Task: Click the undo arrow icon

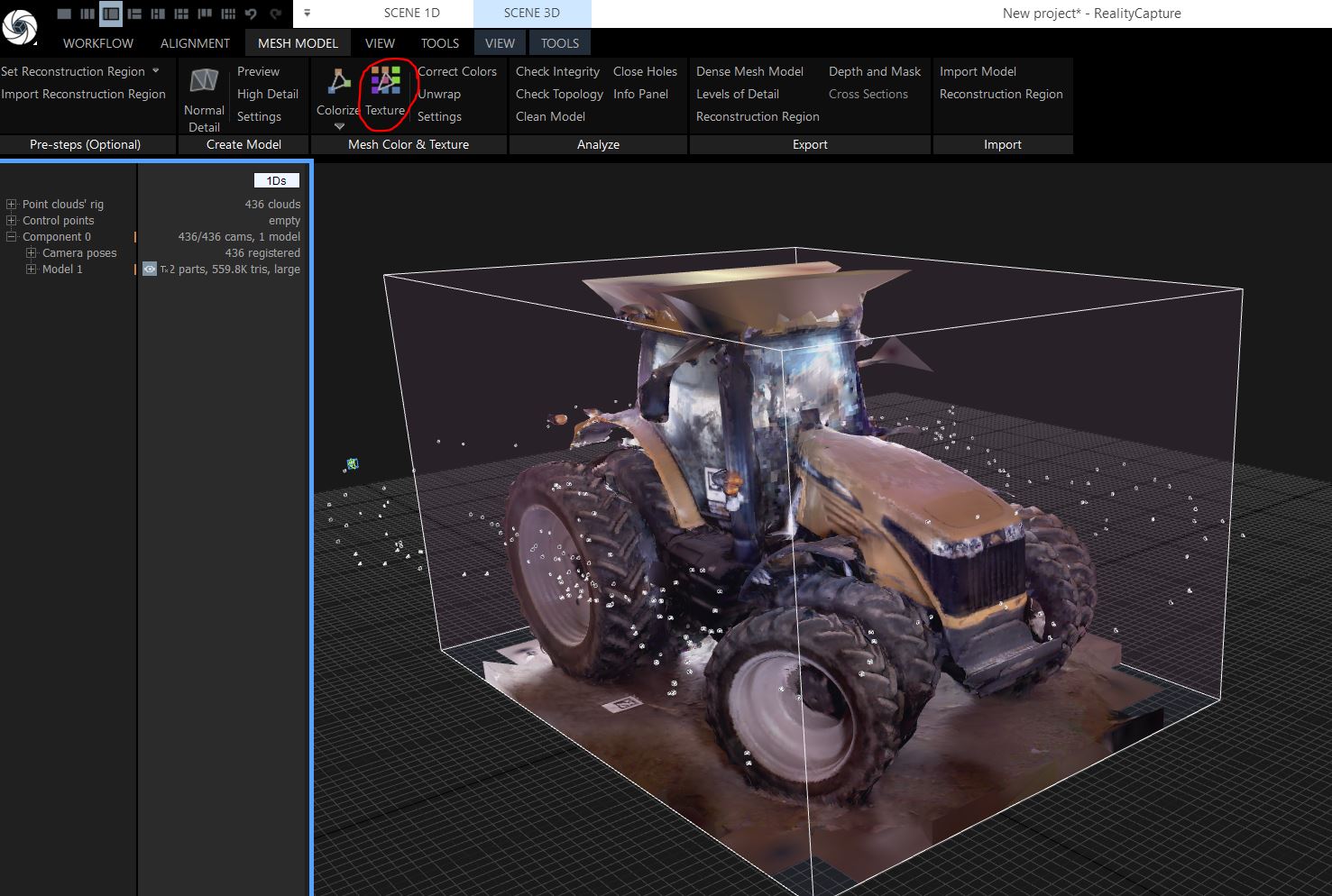Action: pyautogui.click(x=251, y=14)
